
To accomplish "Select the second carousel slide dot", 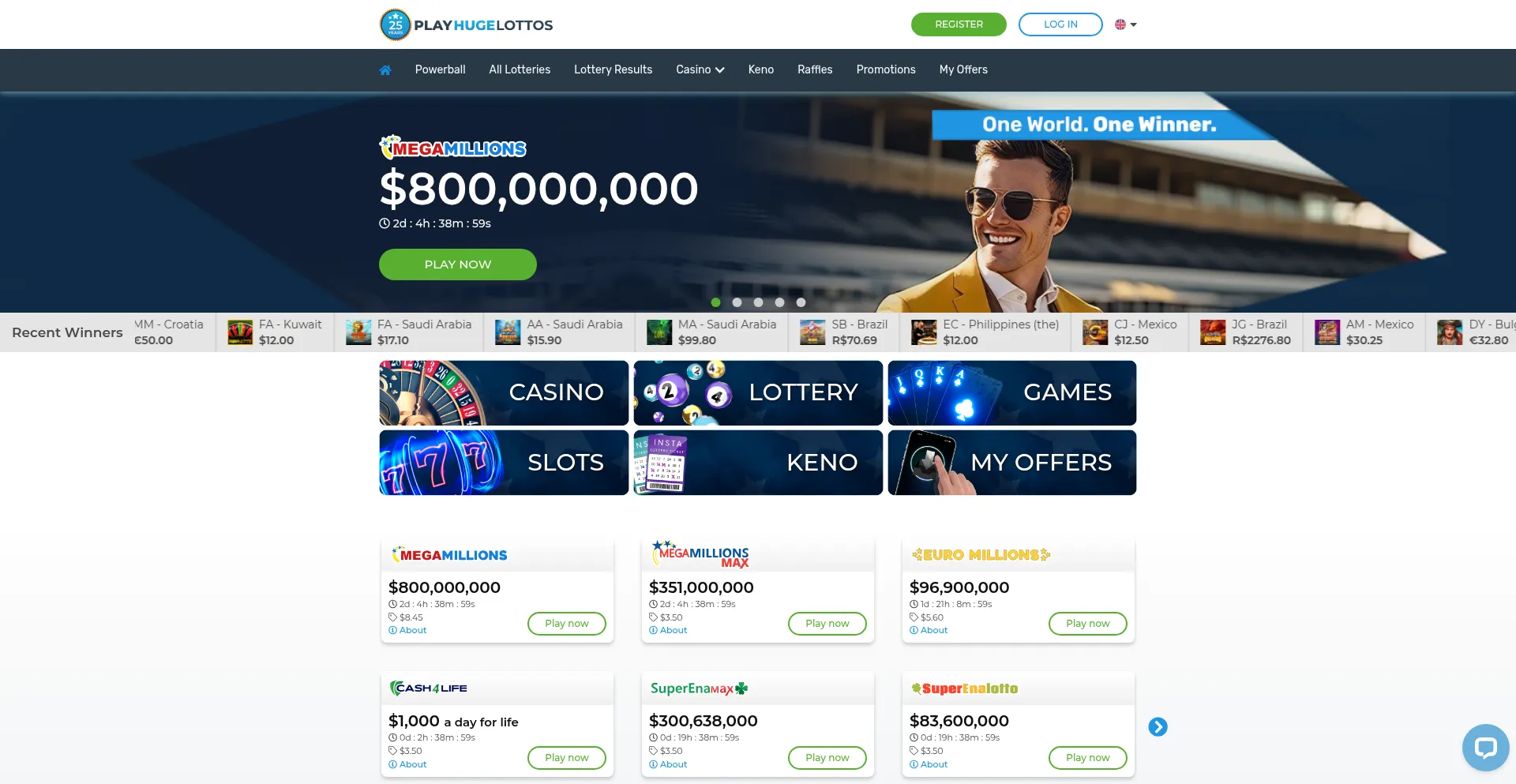I will tap(737, 302).
